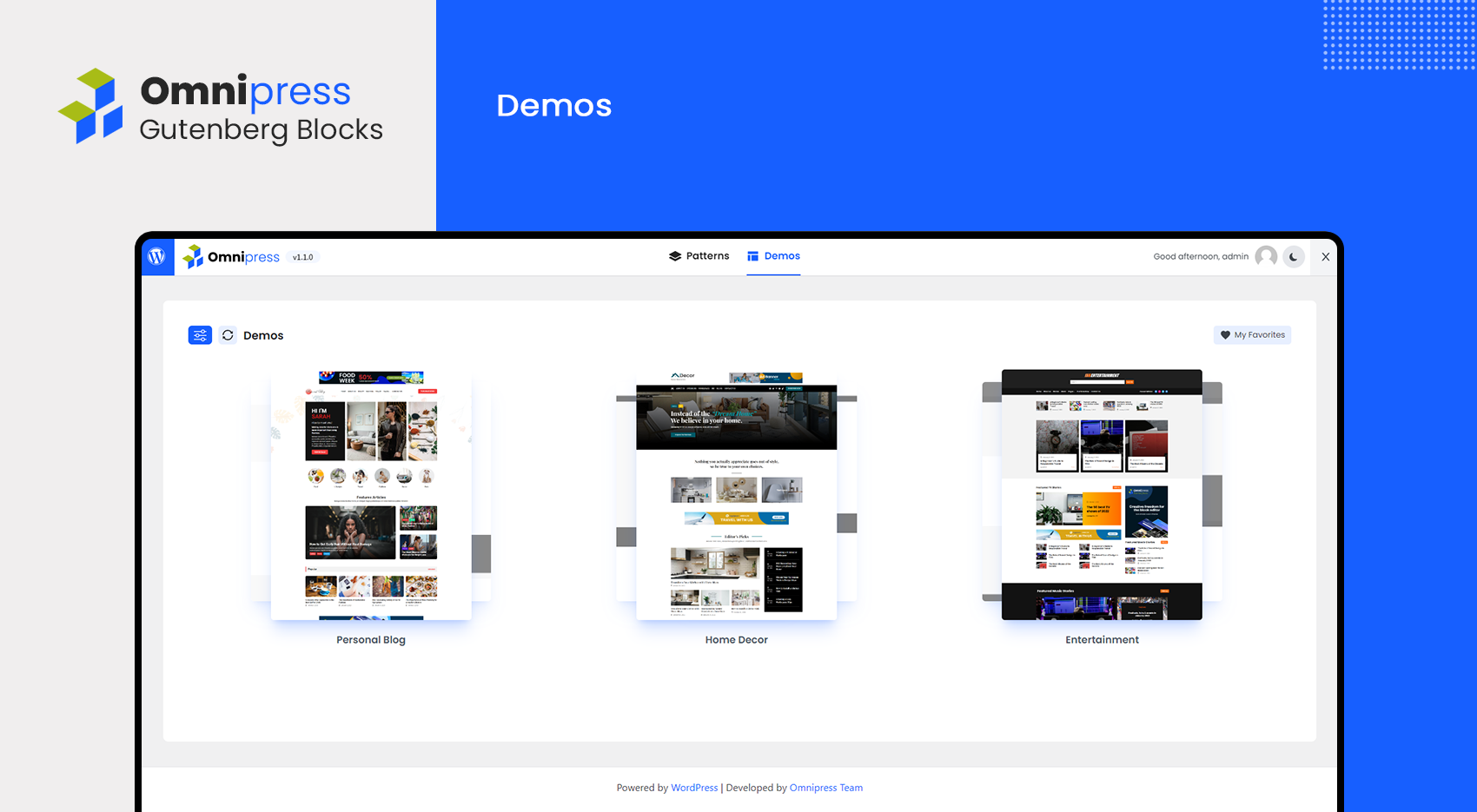Click the refresh demos icon

click(228, 335)
